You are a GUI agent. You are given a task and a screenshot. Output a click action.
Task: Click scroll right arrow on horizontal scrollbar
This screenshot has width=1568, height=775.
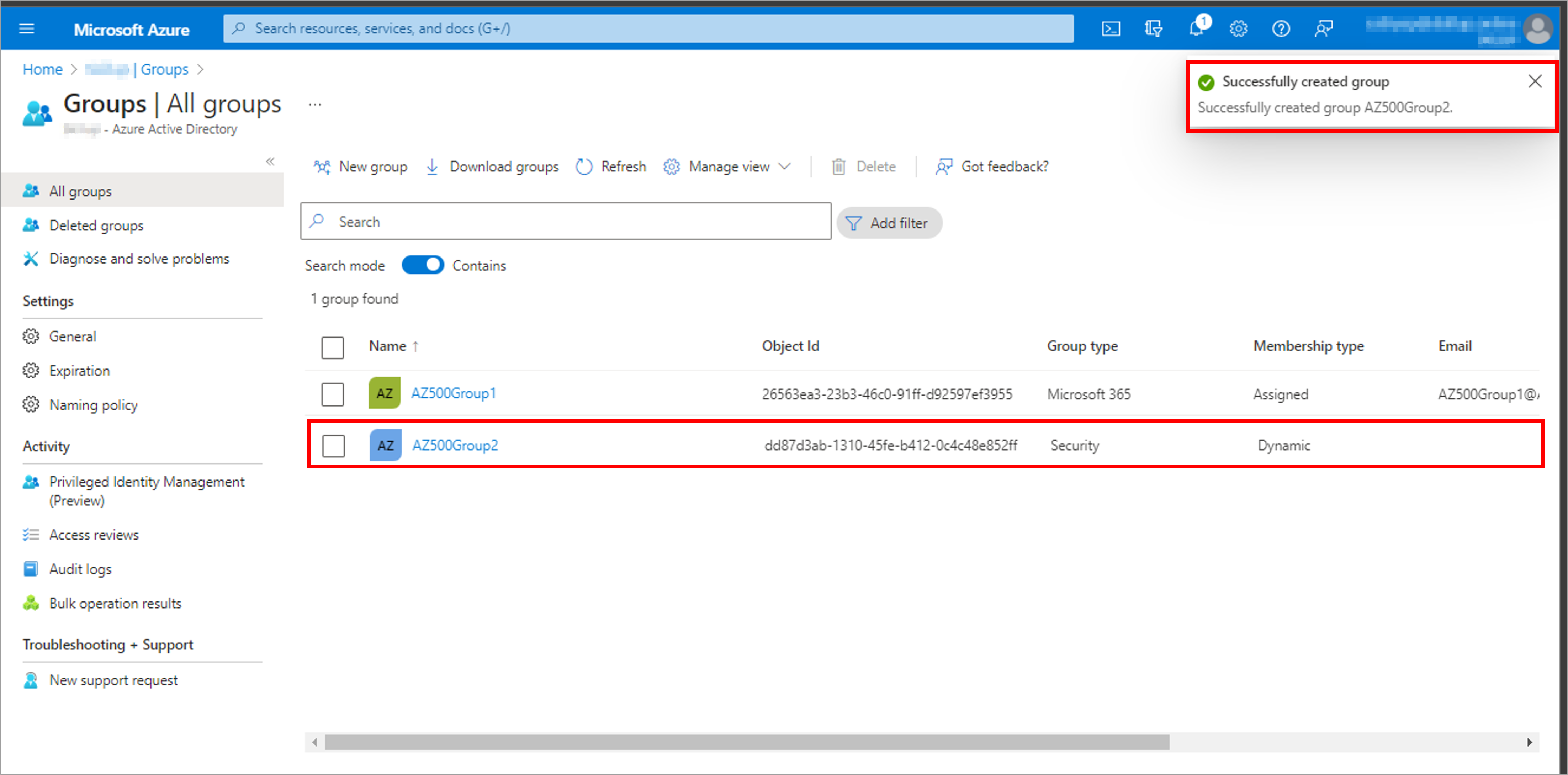[1529, 742]
